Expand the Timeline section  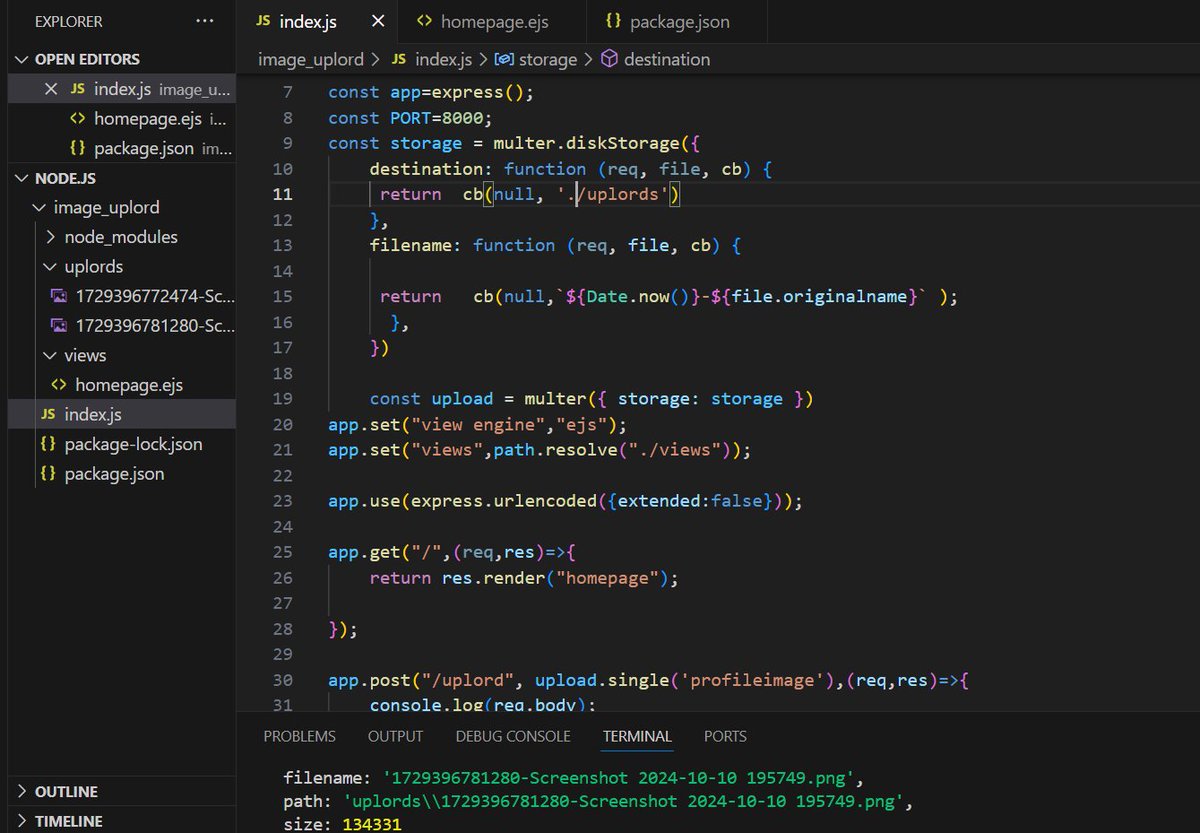point(22,821)
